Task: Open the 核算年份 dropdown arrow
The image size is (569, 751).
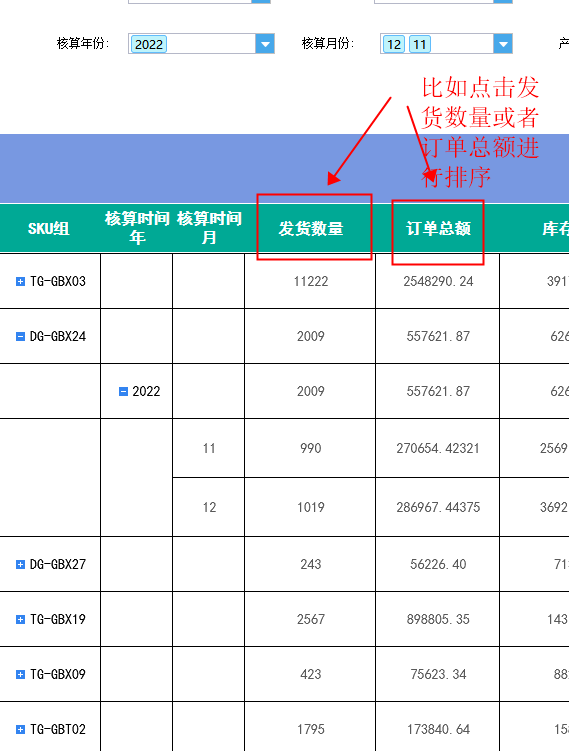Action: tap(265, 44)
